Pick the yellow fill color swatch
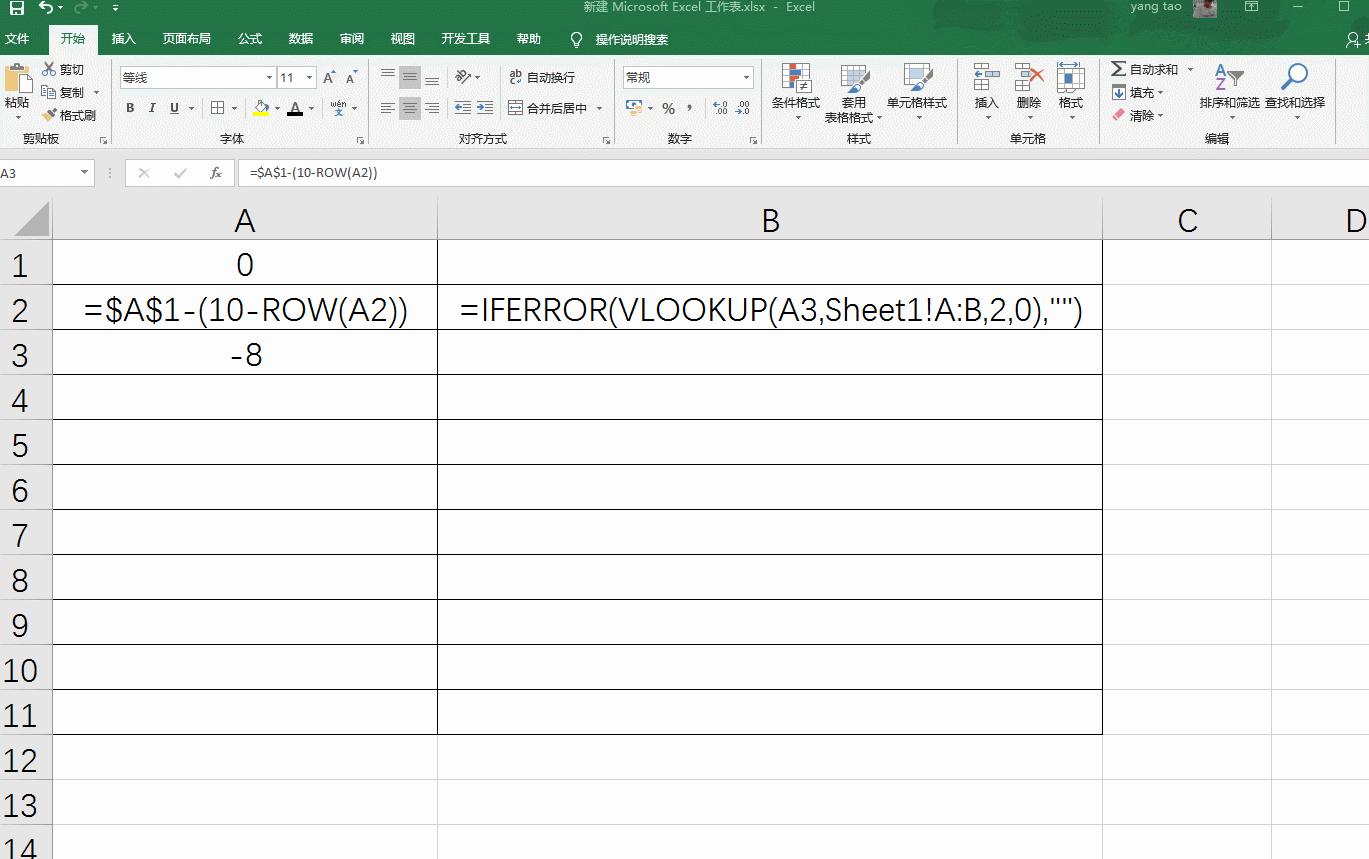This screenshot has height=859, width=1369. [x=261, y=108]
